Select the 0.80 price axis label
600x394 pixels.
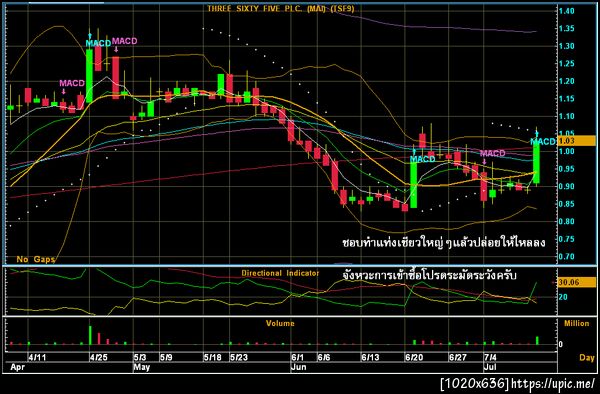tap(566, 221)
